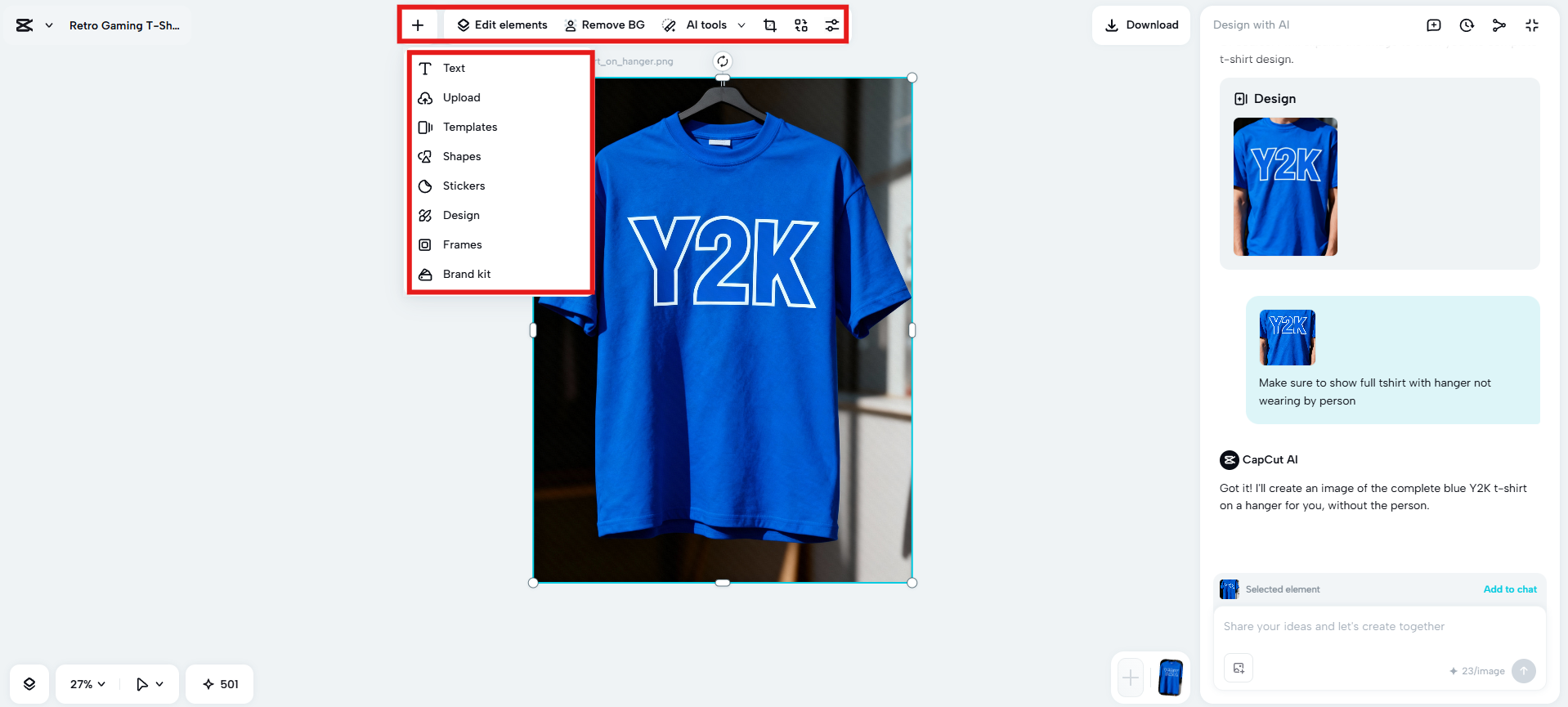Click Add to chat link
This screenshot has height=707, width=1568.
tap(1510, 589)
